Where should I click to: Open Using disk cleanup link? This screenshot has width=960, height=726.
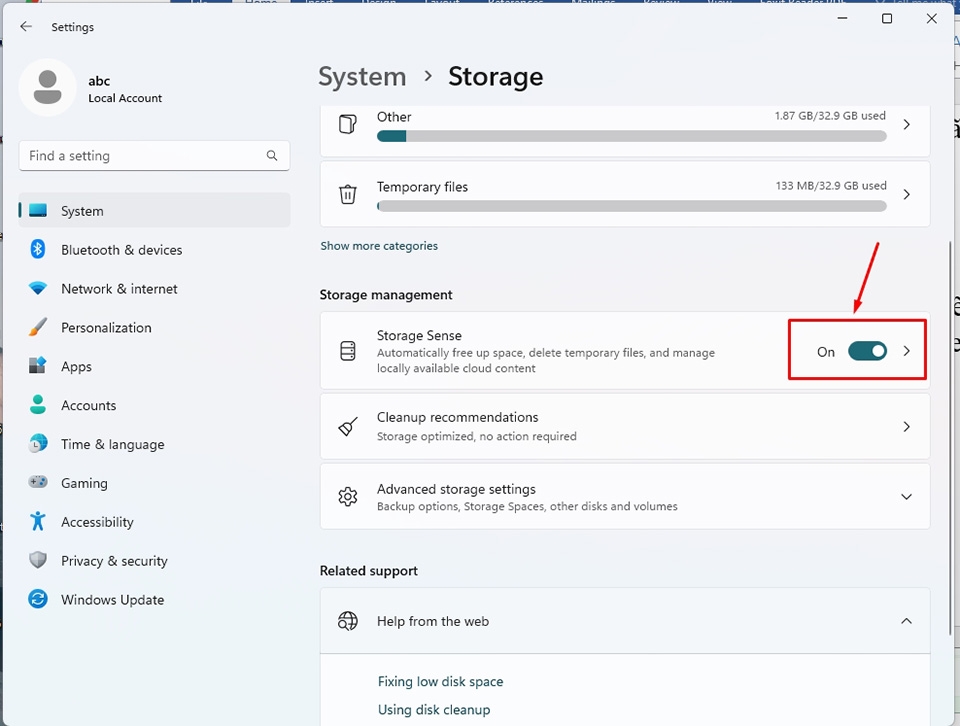[x=433, y=709]
